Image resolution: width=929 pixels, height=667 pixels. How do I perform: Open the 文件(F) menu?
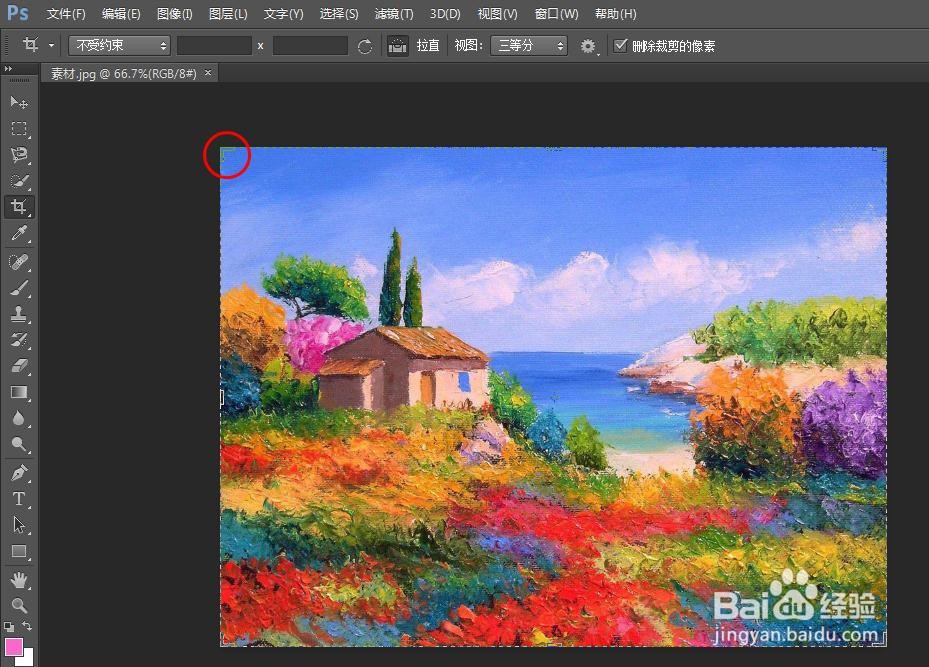(66, 14)
